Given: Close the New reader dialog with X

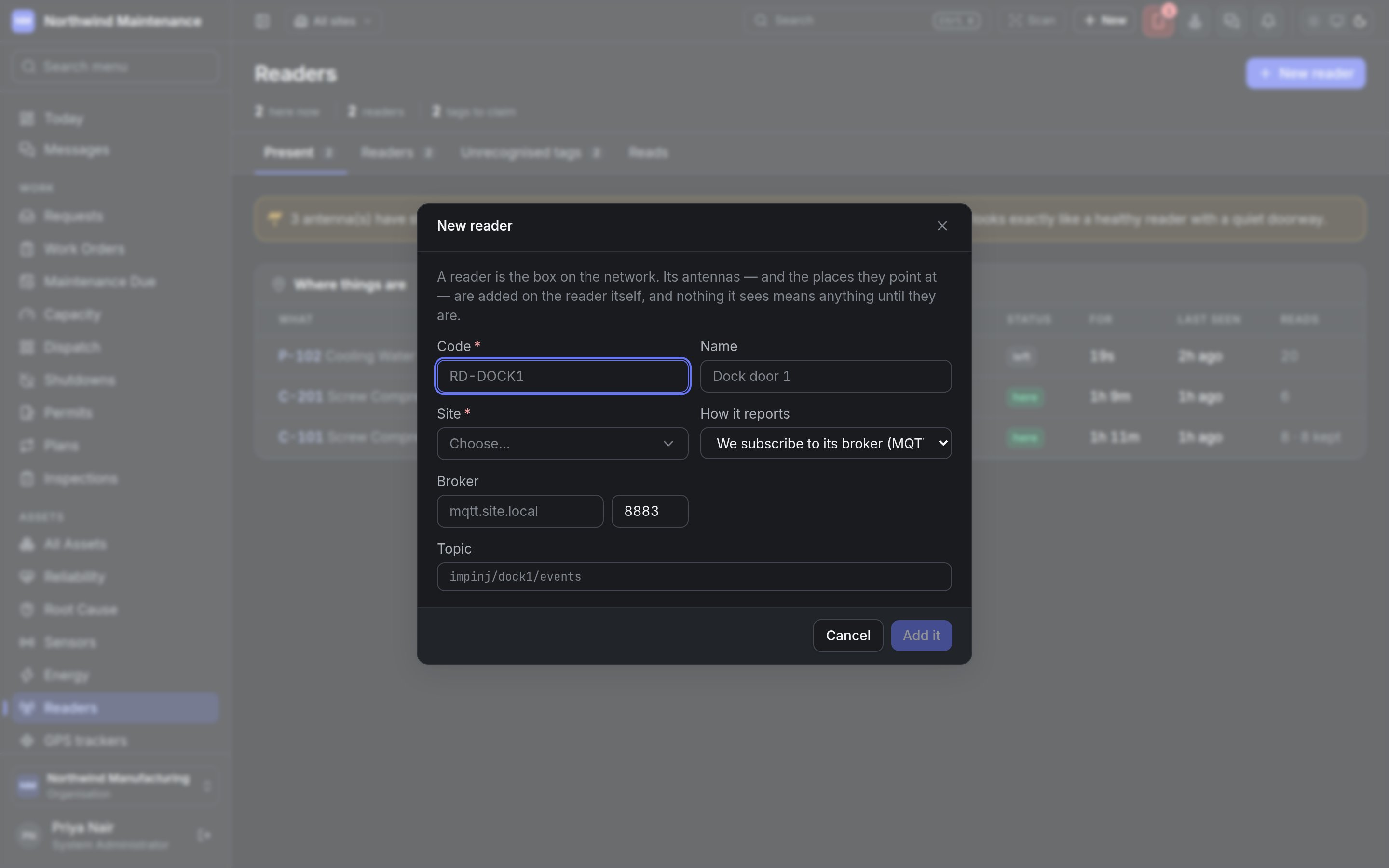Looking at the screenshot, I should 942,226.
